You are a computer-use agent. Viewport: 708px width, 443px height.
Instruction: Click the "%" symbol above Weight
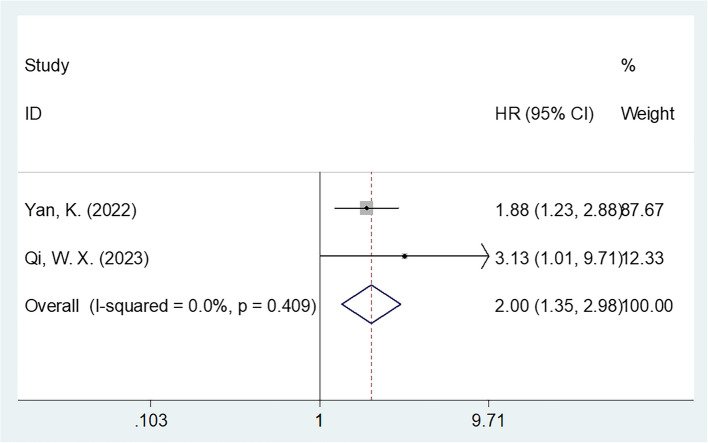628,66
